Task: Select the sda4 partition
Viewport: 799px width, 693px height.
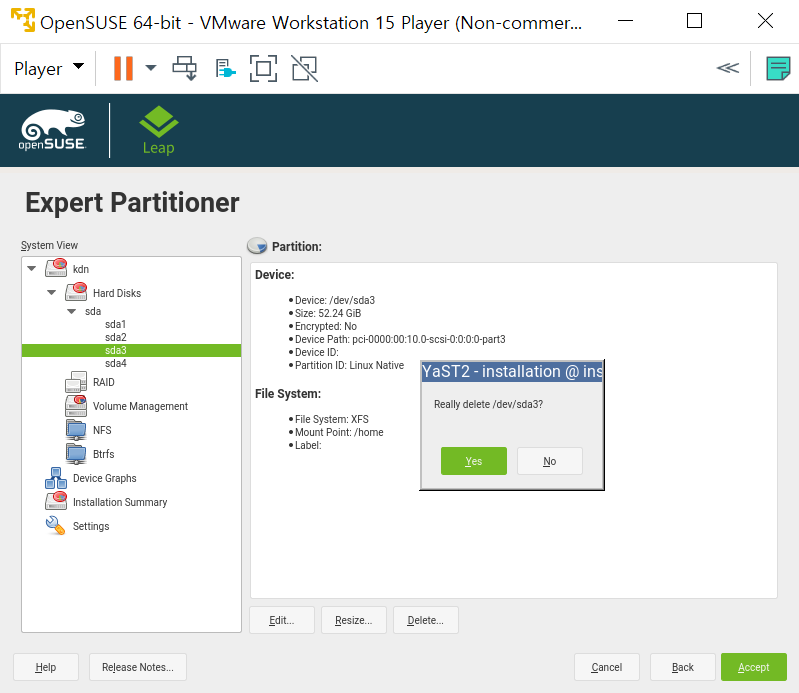Action: (x=116, y=363)
